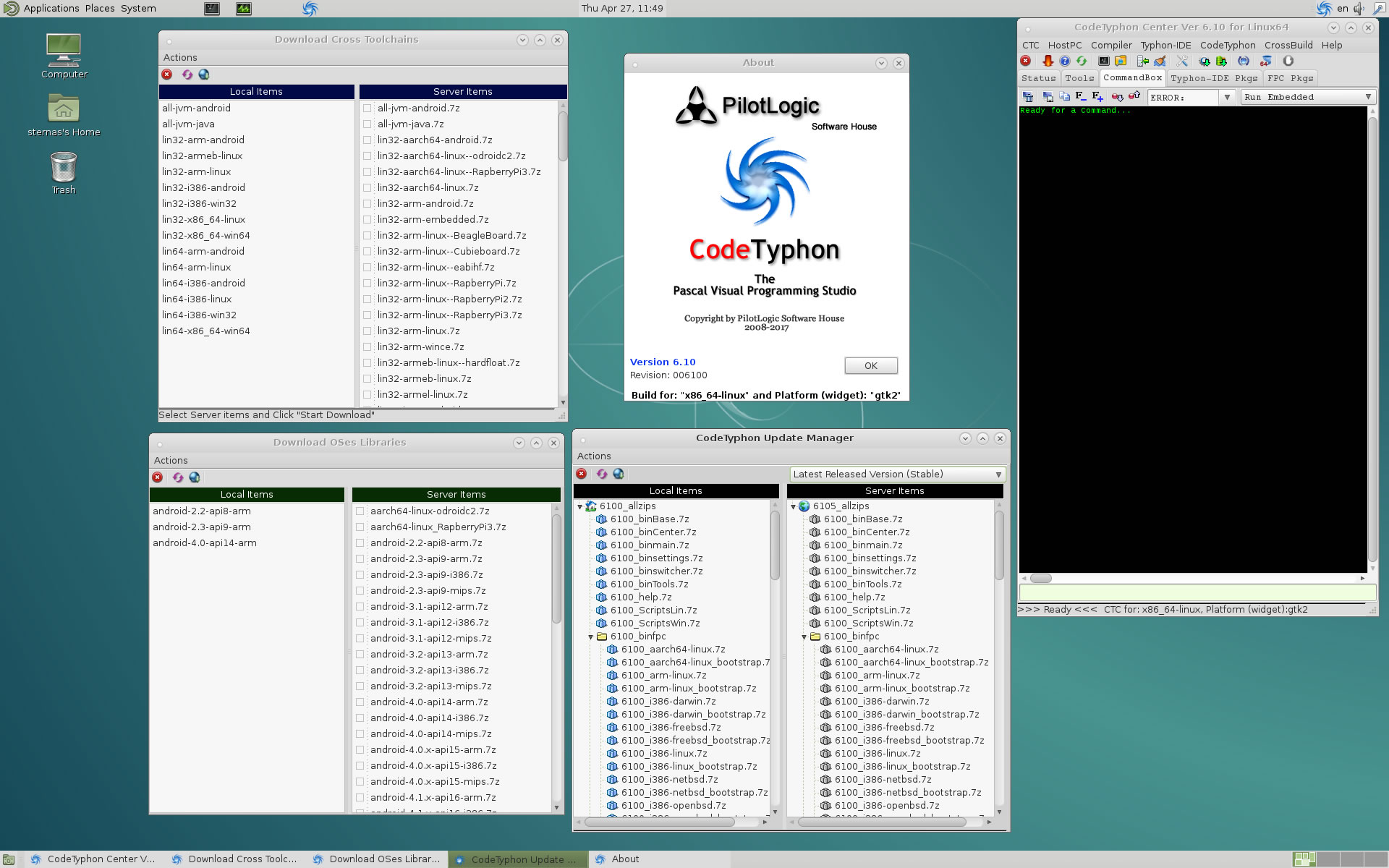Select lin64-x86_64-win64 in the Local Items list
Image resolution: width=1389 pixels, height=868 pixels.
[206, 331]
